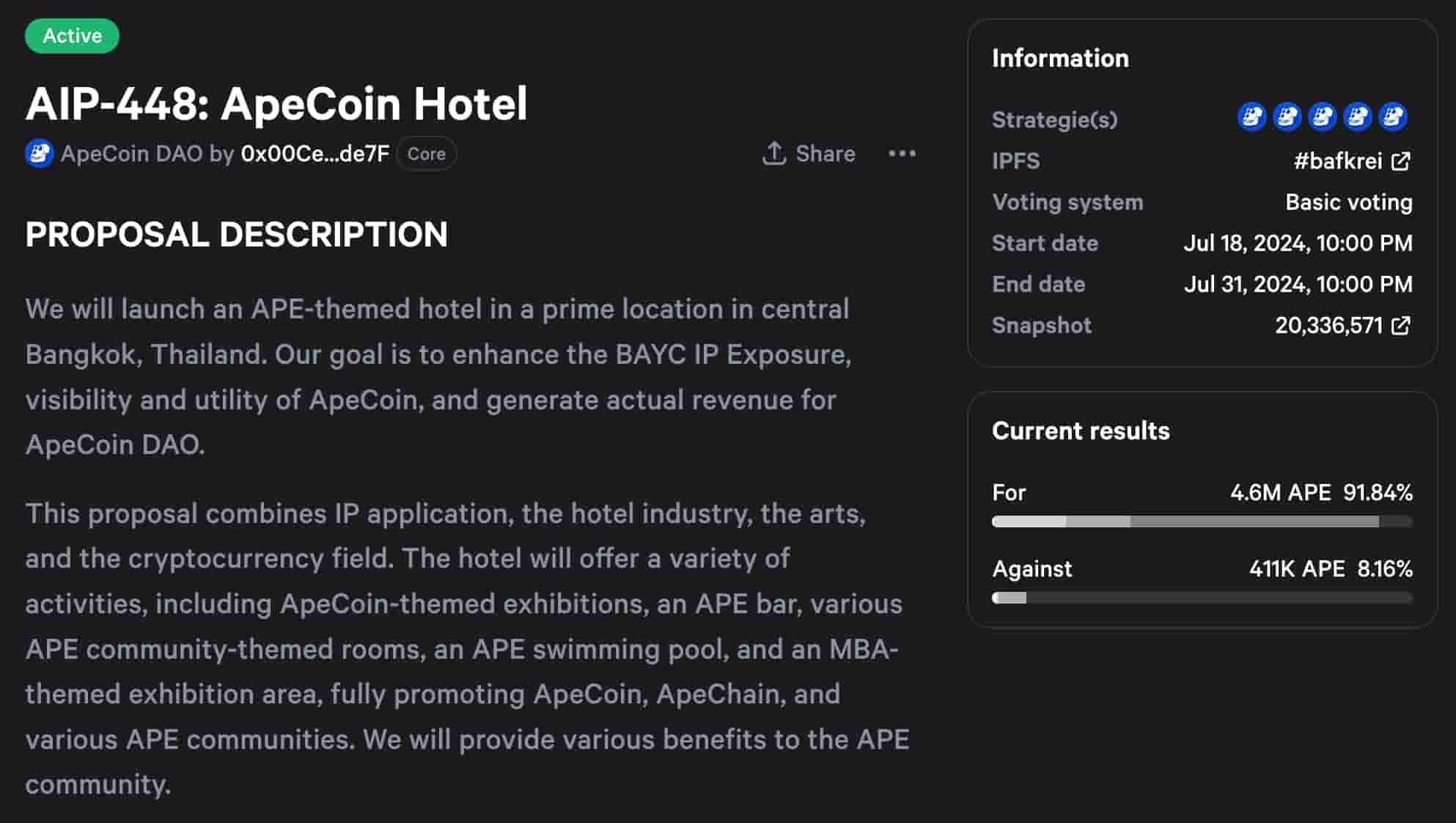Open the #bafkrei IPFS hash link

(x=1337, y=161)
